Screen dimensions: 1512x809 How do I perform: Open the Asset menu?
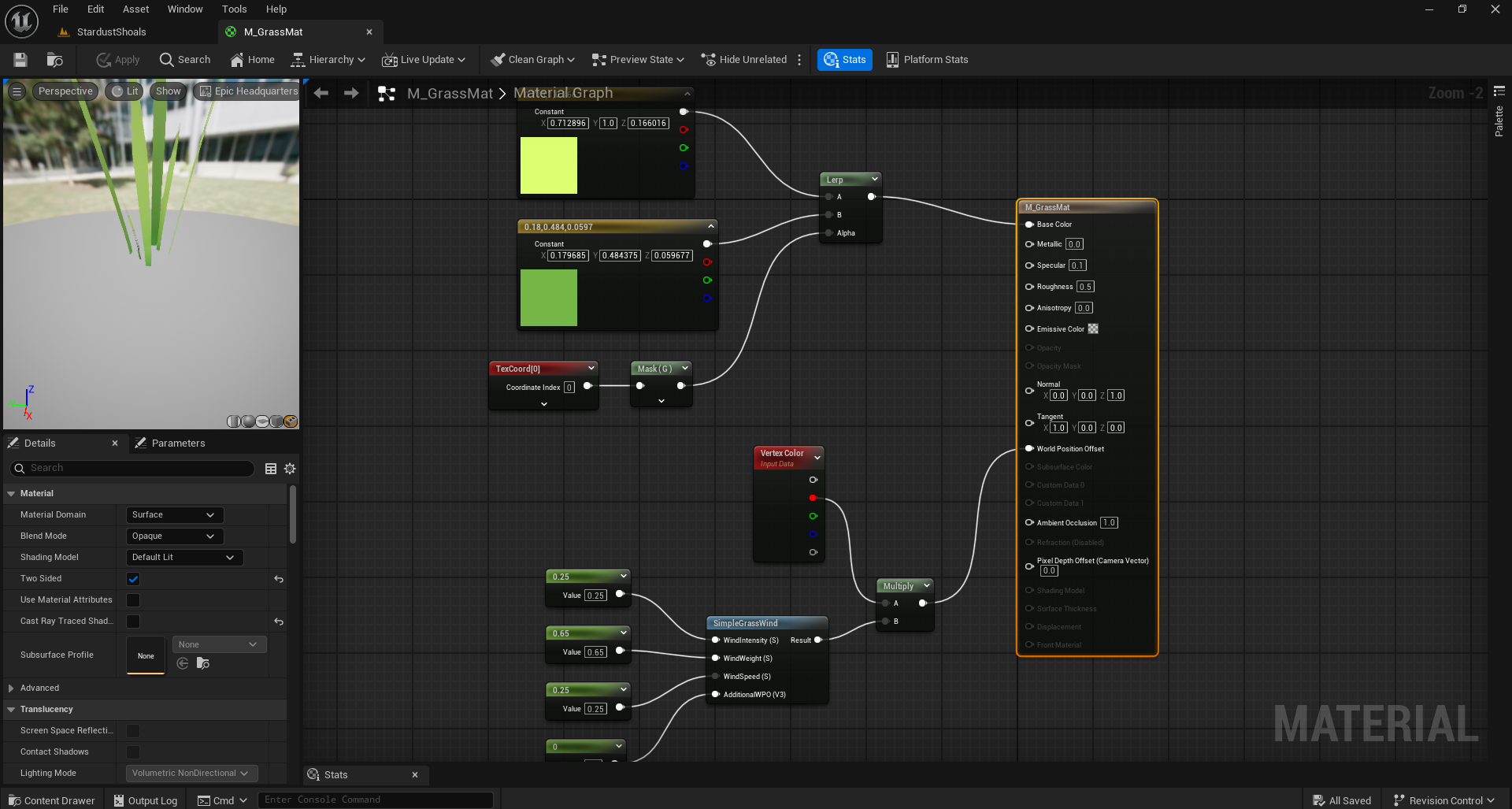135,9
